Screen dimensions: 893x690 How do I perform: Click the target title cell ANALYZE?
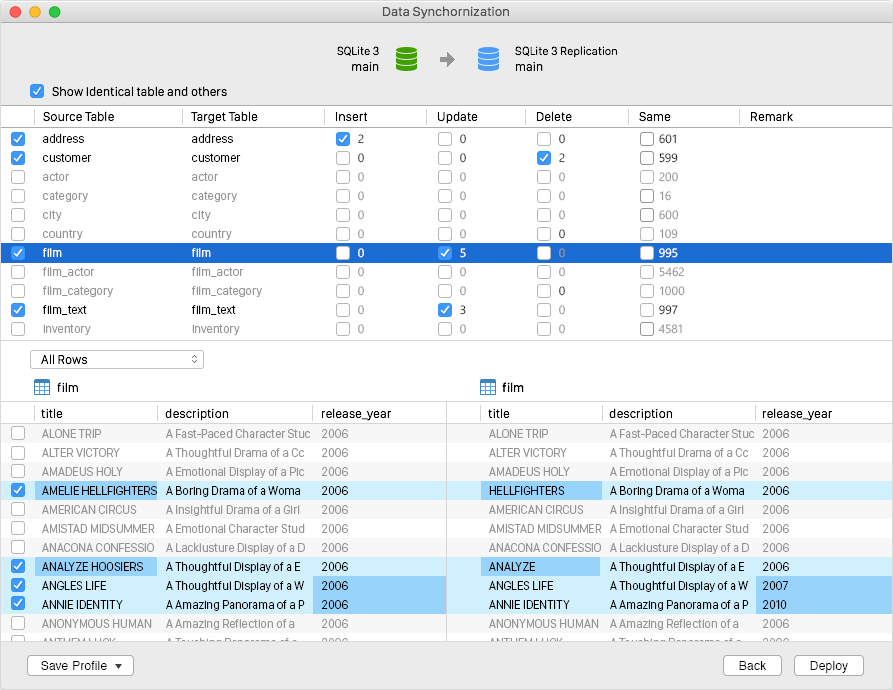[x=540, y=566]
